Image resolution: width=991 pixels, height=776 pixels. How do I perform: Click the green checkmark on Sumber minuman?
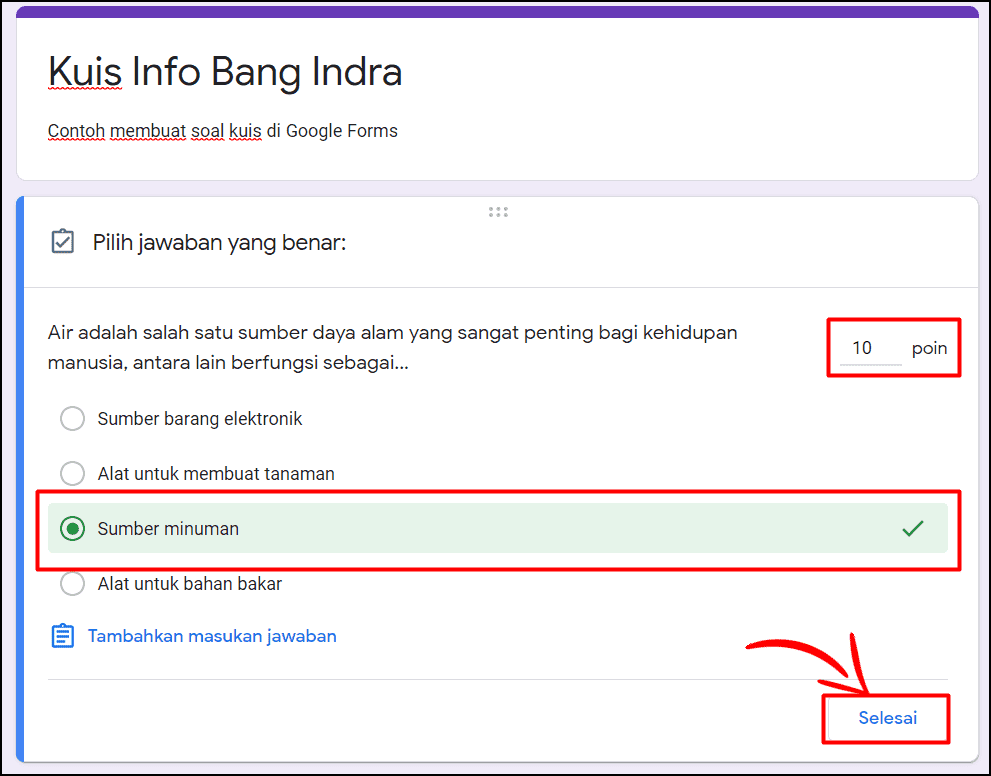913,528
